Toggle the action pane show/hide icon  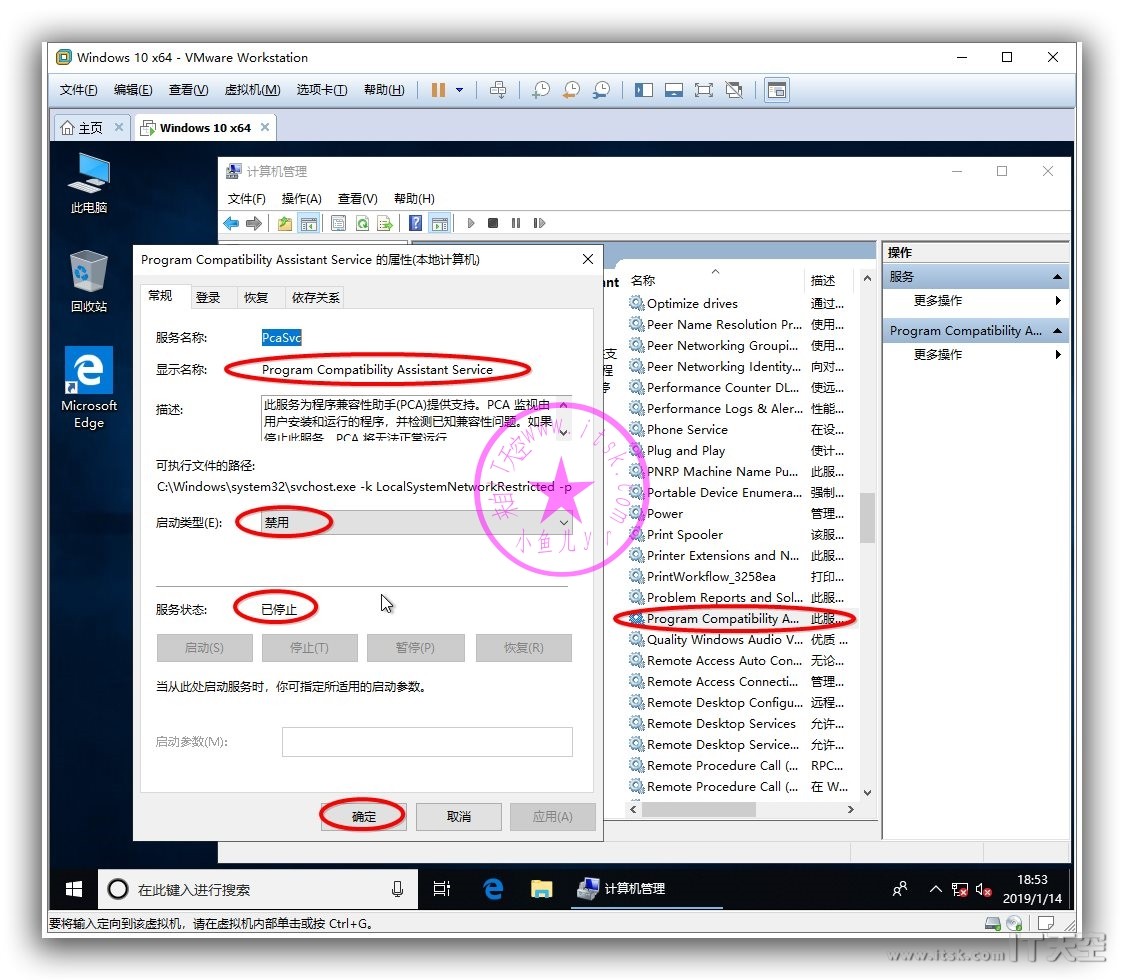[x=439, y=224]
